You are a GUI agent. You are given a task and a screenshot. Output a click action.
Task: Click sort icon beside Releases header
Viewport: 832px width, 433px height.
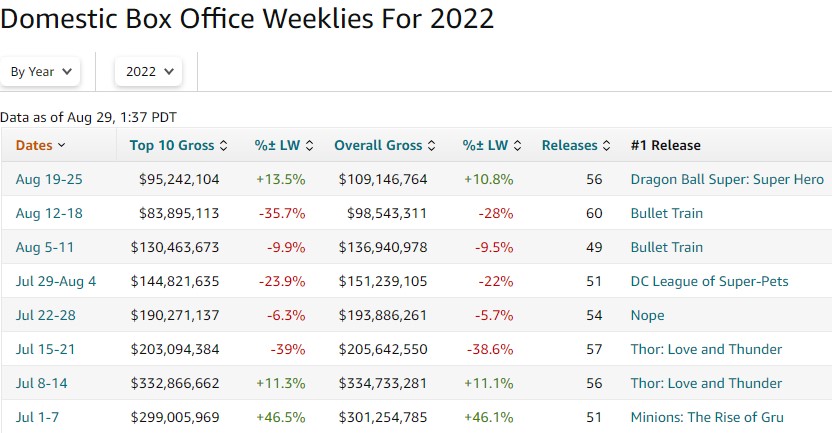[607, 145]
